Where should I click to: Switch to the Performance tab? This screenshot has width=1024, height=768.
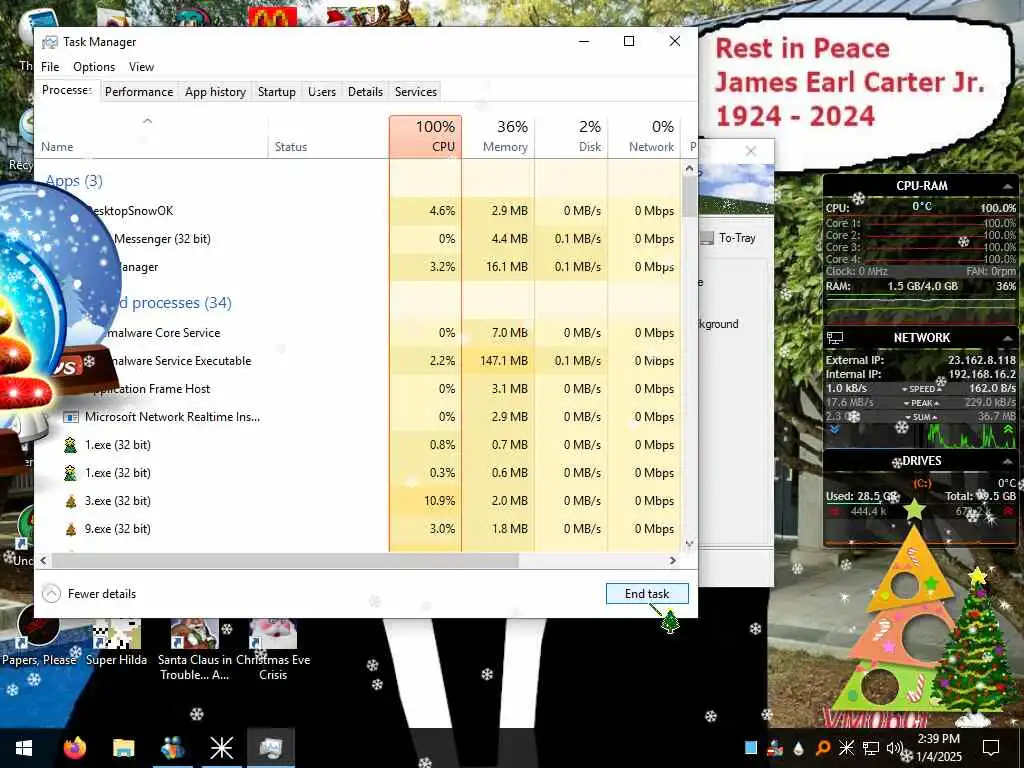139,91
